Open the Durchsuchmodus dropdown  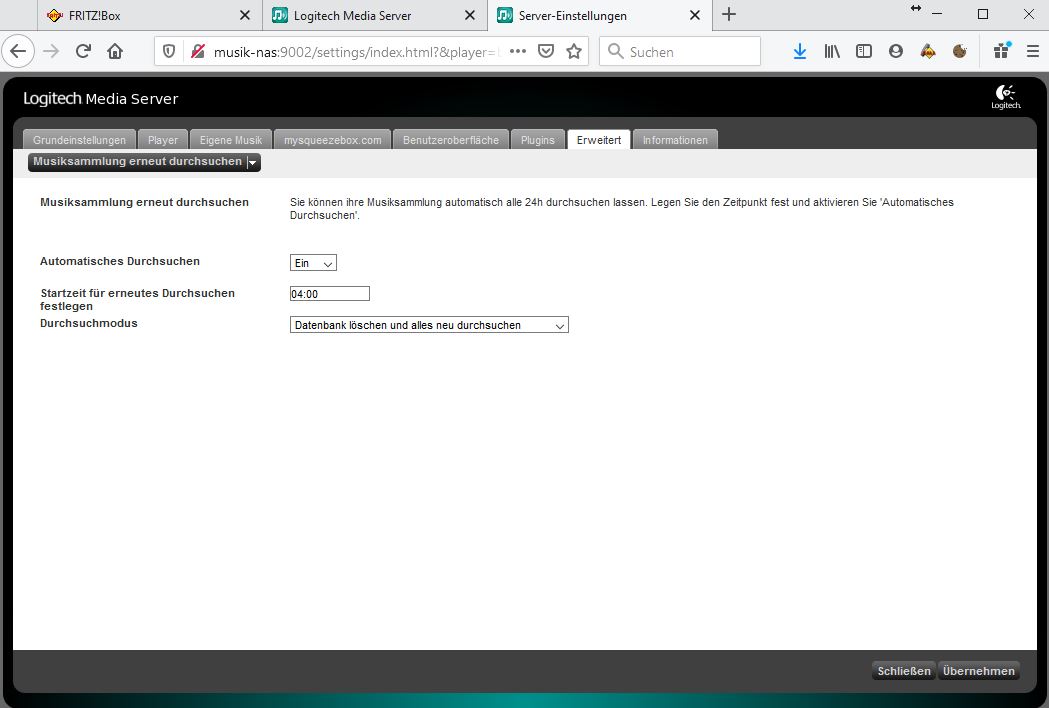(429, 325)
